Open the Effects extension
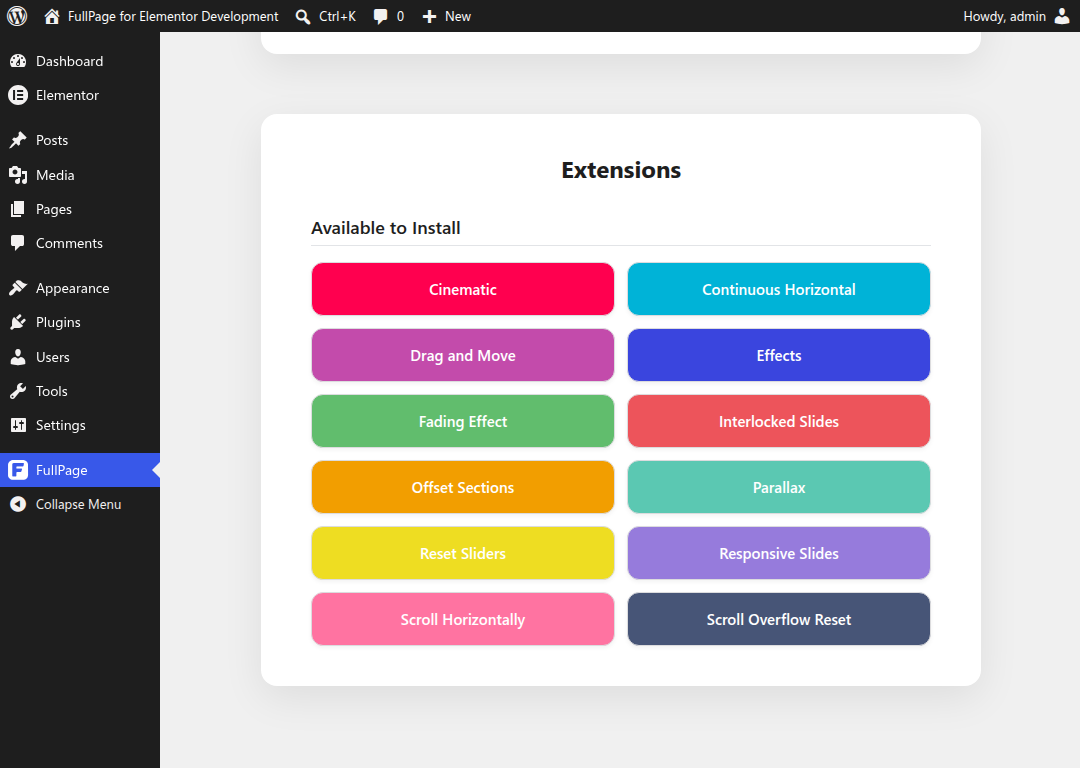1080x768 pixels. click(x=779, y=355)
